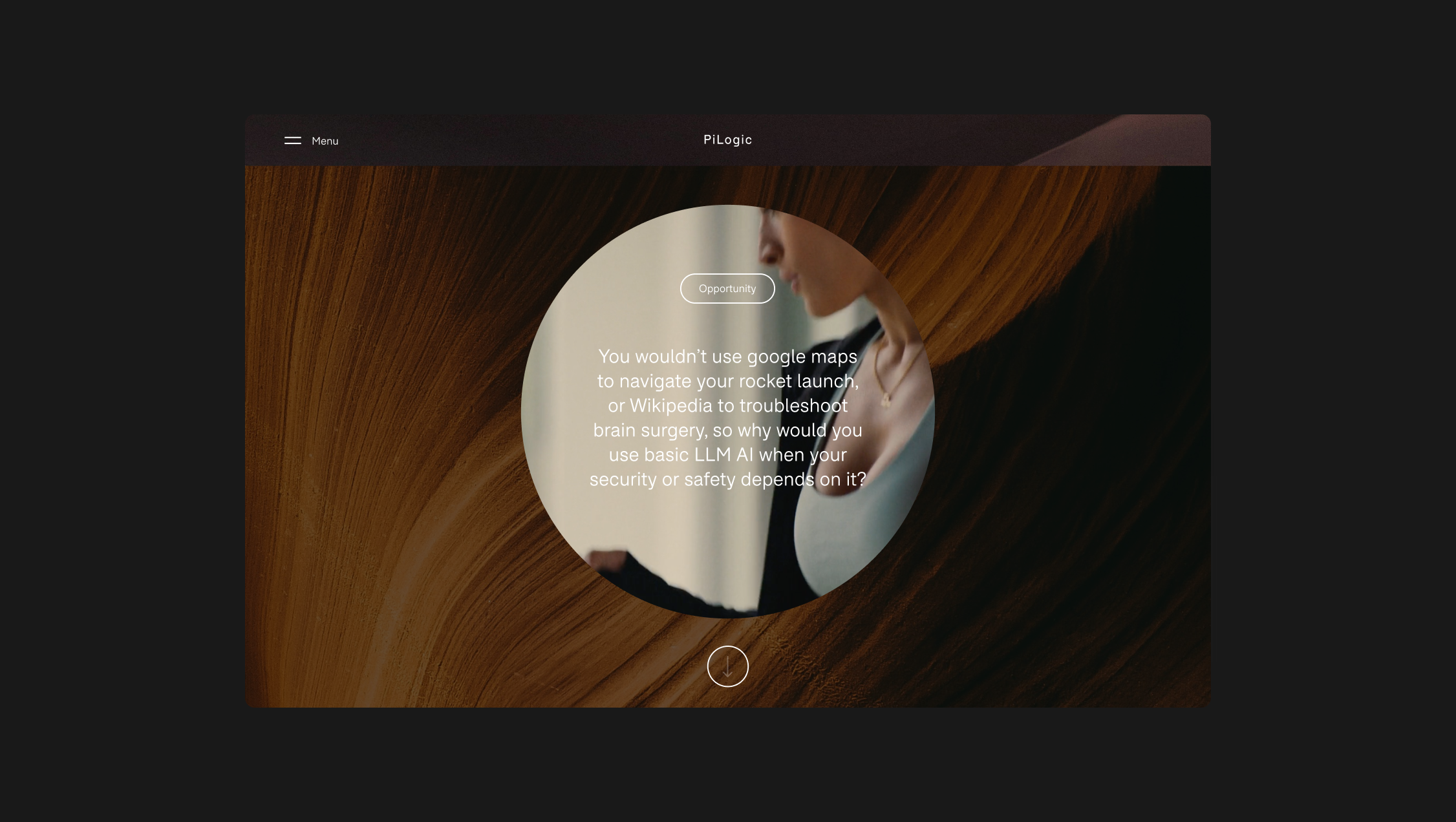Click the Menu label
Viewport: 1456px width, 822px height.
(x=325, y=141)
